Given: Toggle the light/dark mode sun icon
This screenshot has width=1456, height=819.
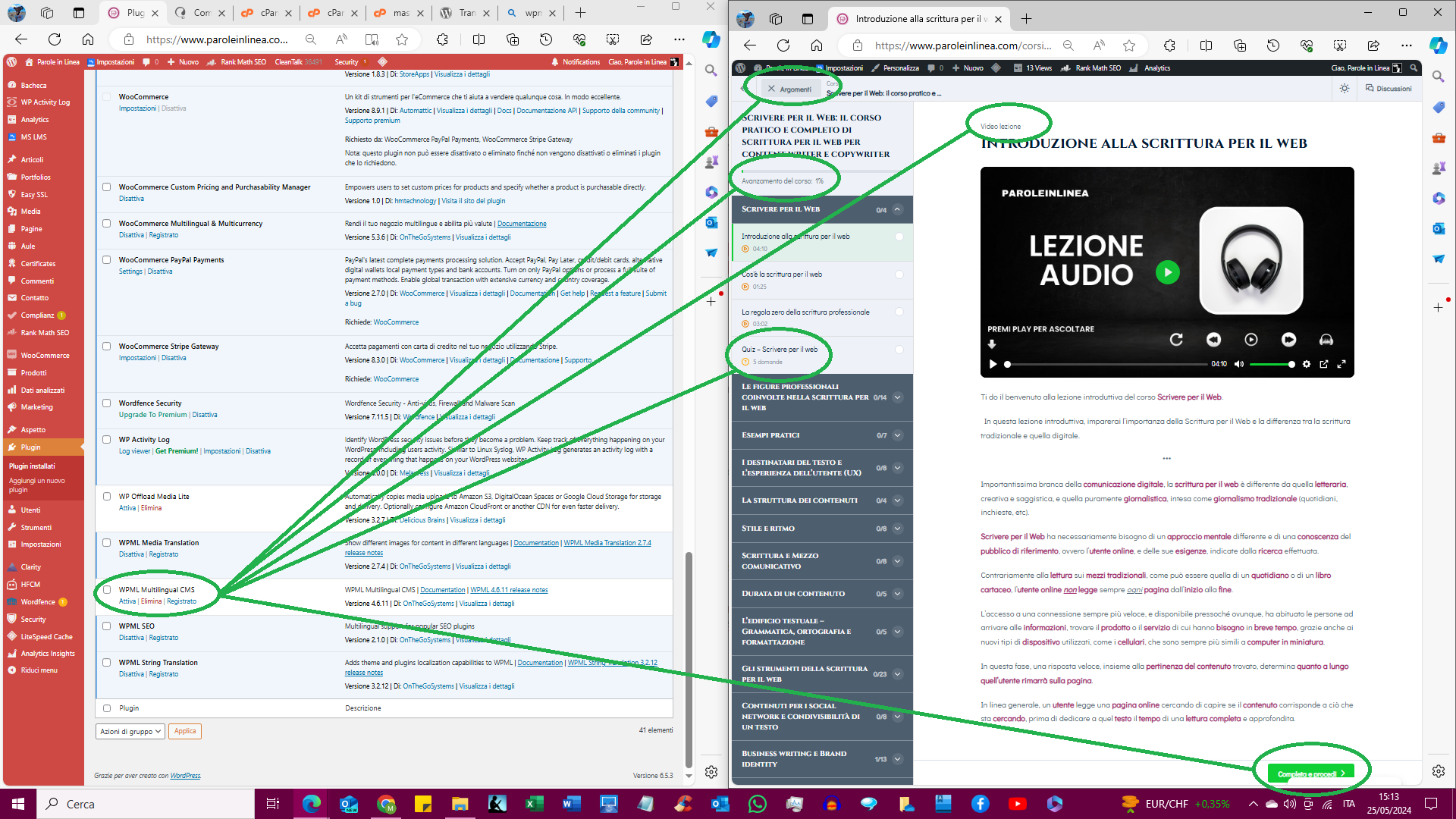Looking at the screenshot, I should click(1344, 89).
